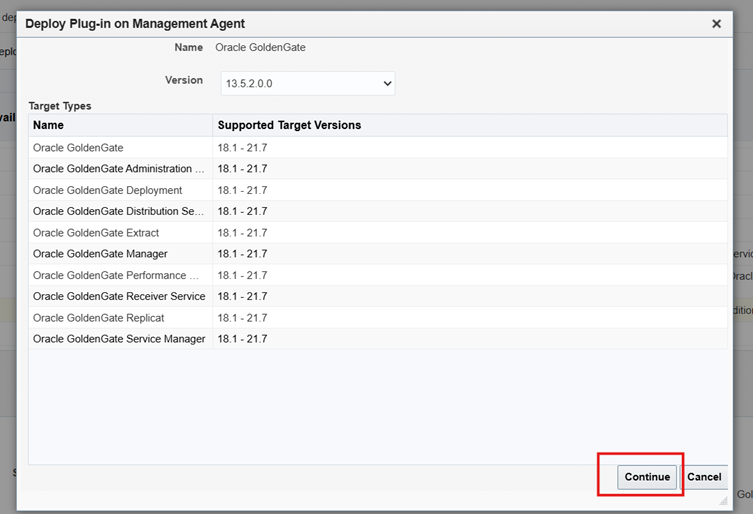
Task: Select the Oracle GoldenGate Manager row
Action: coord(100,254)
